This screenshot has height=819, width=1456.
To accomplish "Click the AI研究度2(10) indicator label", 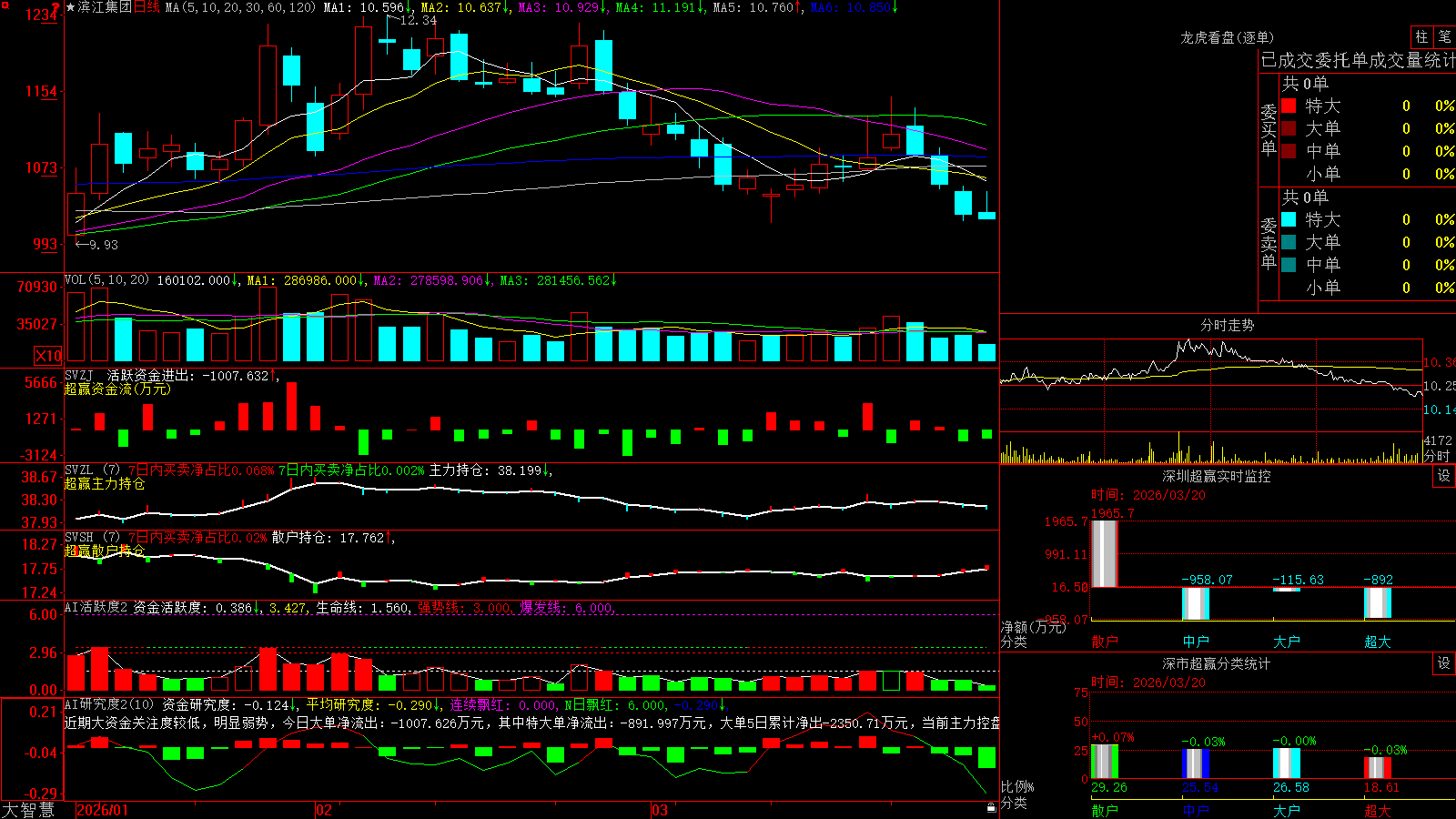I will 109,704.
